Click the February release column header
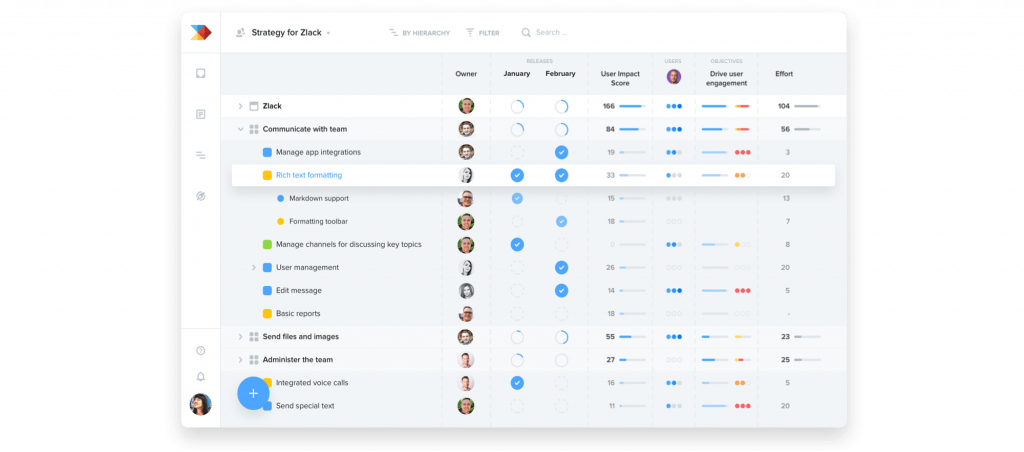1024x452 pixels. coord(560,74)
